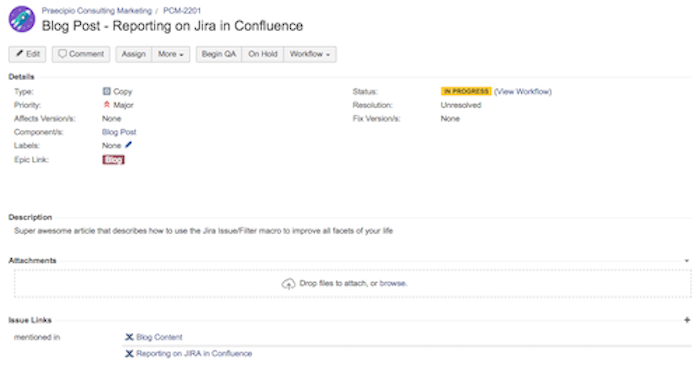
Task: Open Reporting on JIRA in Confluence link
Action: 194,353
